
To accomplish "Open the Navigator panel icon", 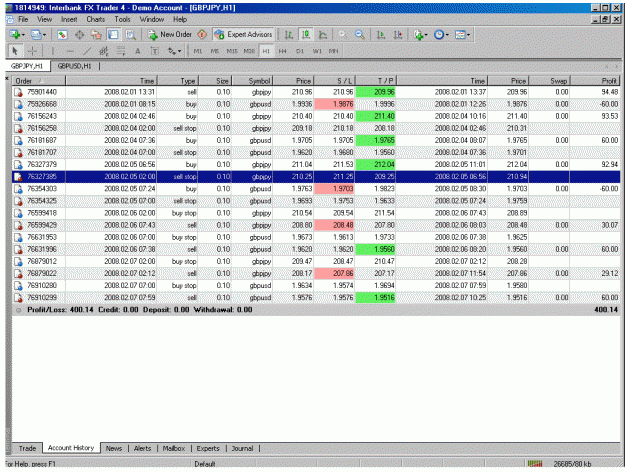I will (x=96, y=35).
